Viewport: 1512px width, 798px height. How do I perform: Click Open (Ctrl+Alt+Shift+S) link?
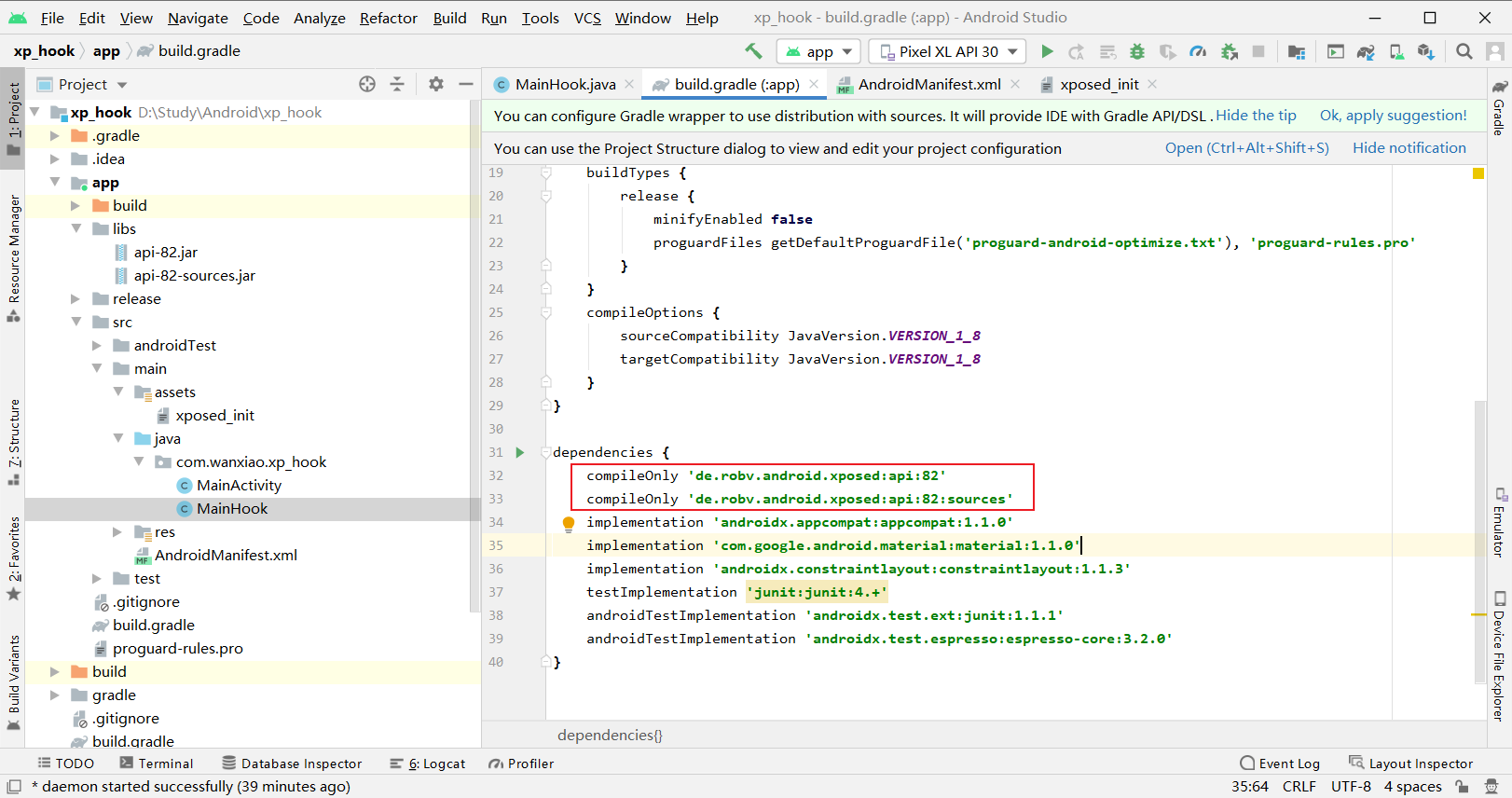click(1247, 148)
